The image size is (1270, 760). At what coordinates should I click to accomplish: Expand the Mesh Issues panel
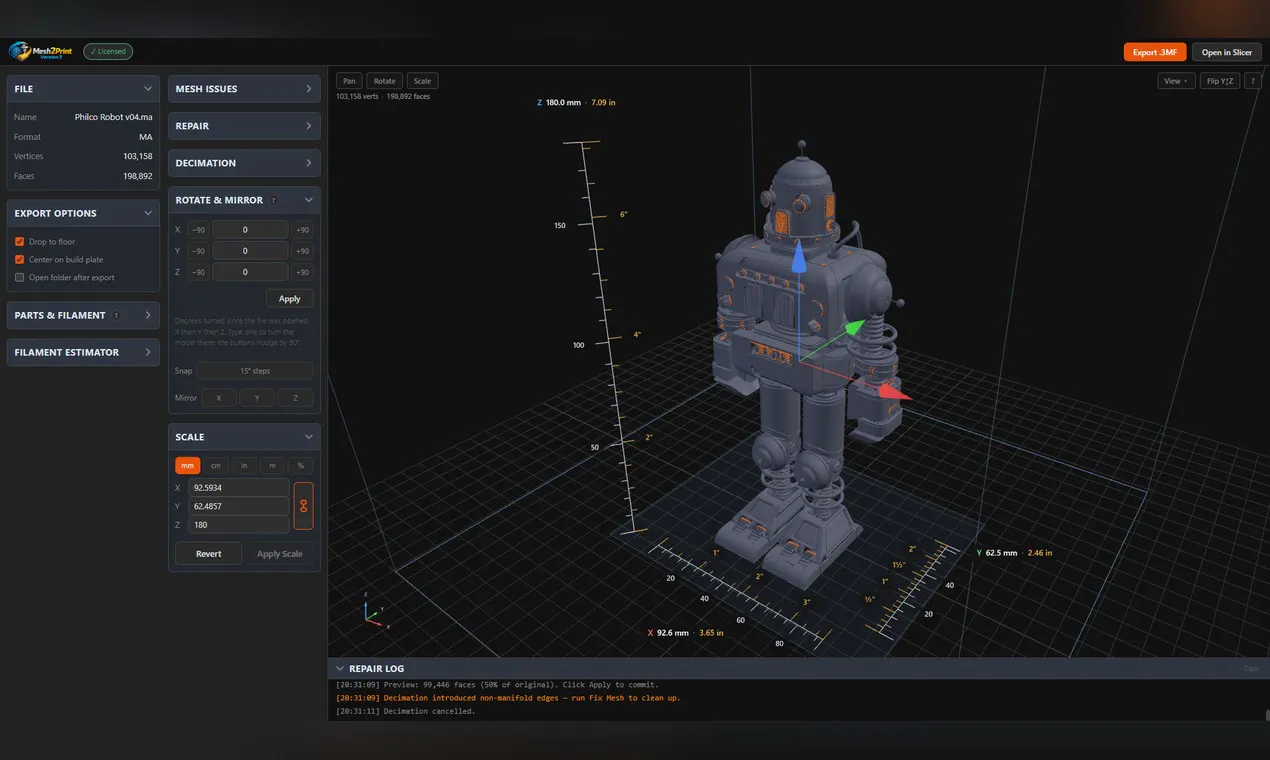click(x=244, y=89)
